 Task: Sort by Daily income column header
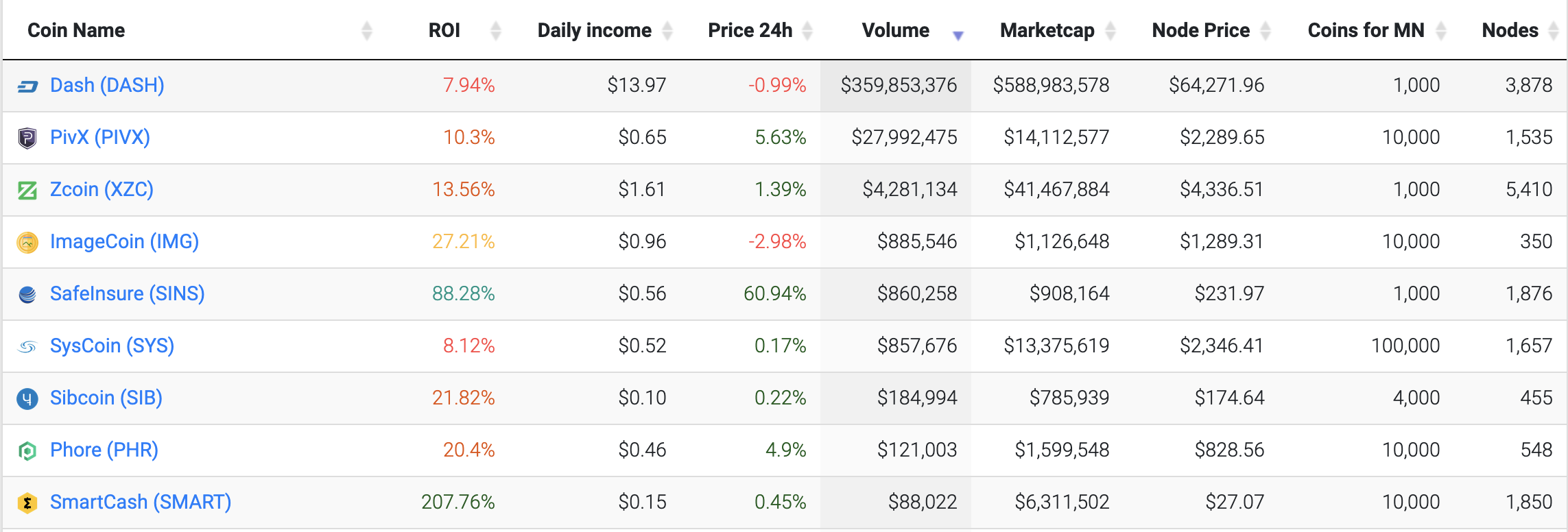click(594, 31)
